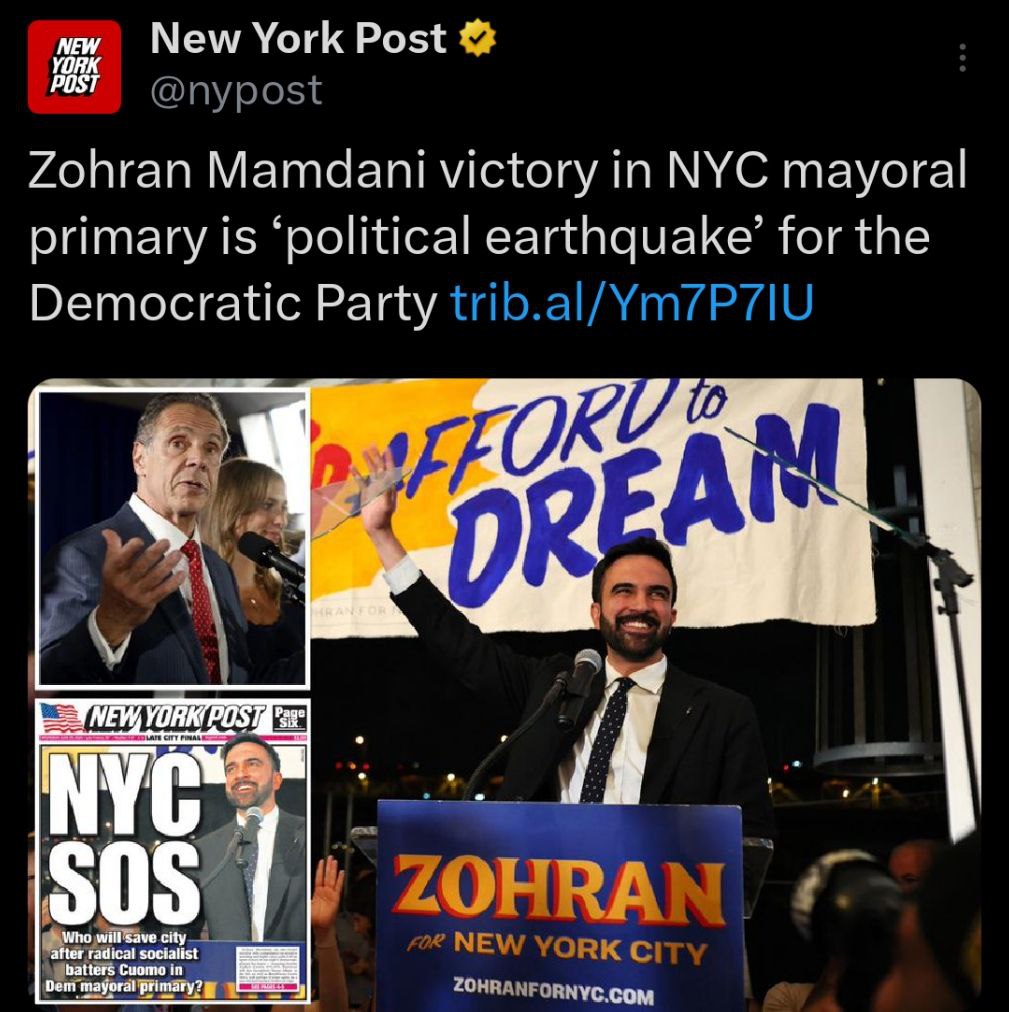Open the New York Post display name
1009x1012 pixels.
coord(299,38)
